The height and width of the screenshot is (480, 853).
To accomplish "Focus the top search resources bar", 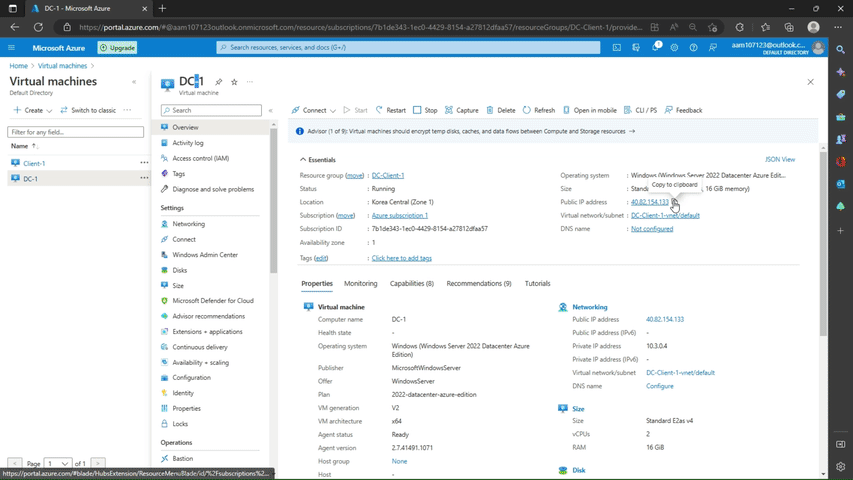I will 408,48.
